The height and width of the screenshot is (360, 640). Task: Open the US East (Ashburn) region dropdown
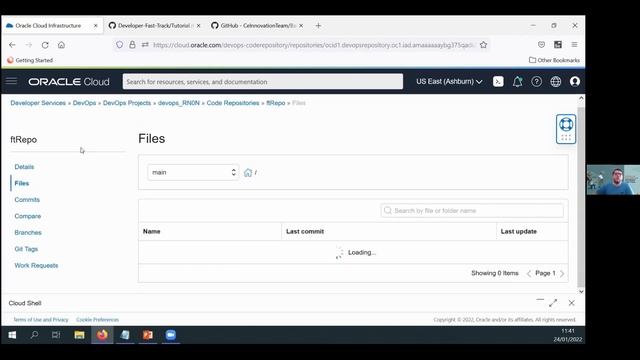(x=449, y=82)
